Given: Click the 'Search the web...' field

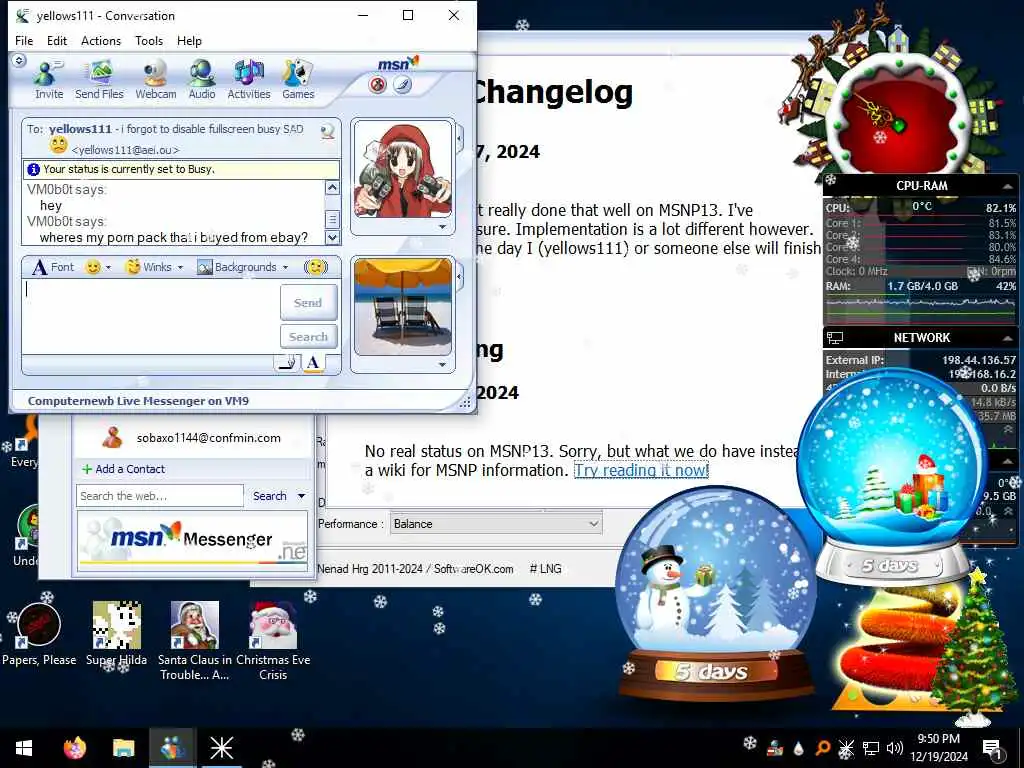Looking at the screenshot, I should pos(160,496).
